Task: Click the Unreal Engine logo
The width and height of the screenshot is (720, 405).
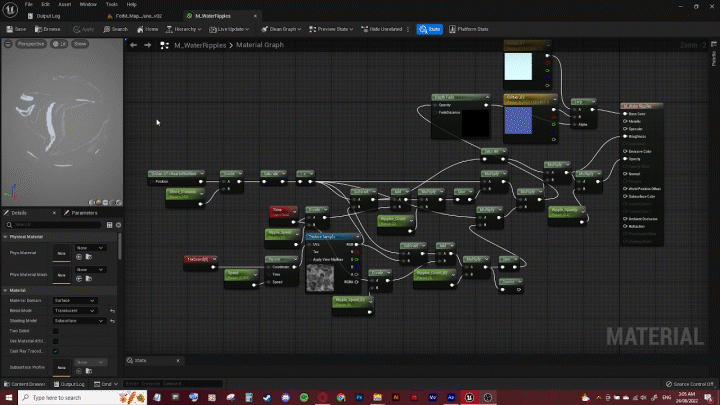Action: pyautogui.click(x=10, y=9)
